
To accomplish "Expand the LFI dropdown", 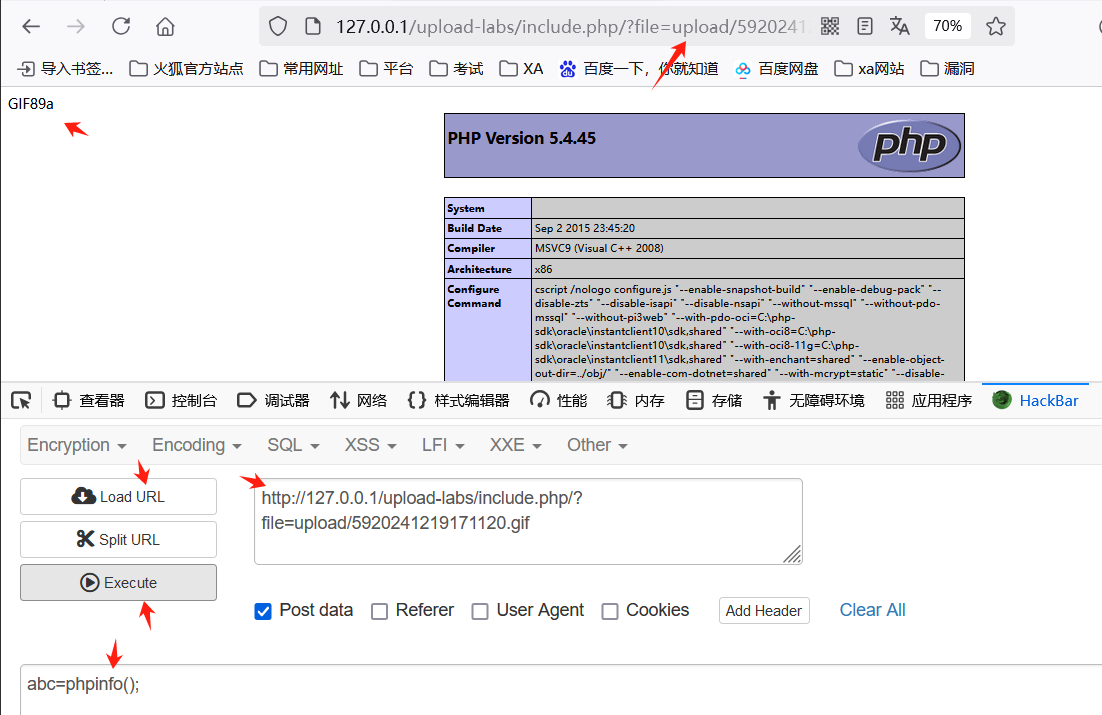I will point(443,445).
